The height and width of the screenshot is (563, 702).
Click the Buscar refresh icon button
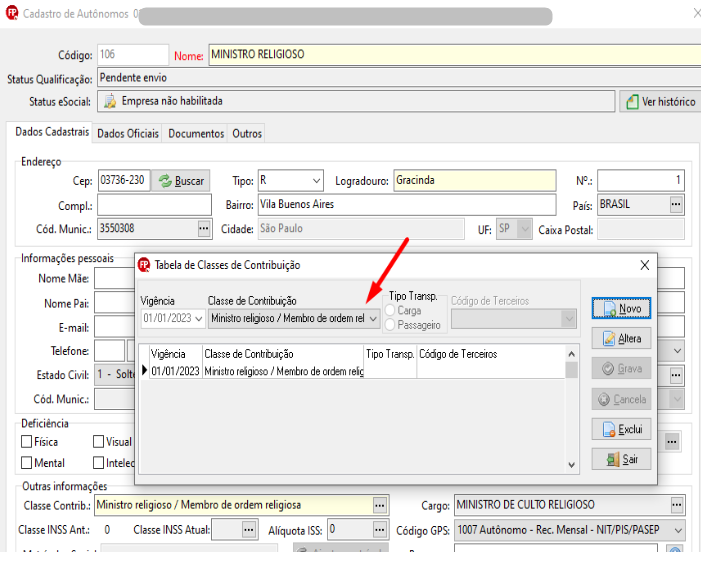click(x=181, y=181)
